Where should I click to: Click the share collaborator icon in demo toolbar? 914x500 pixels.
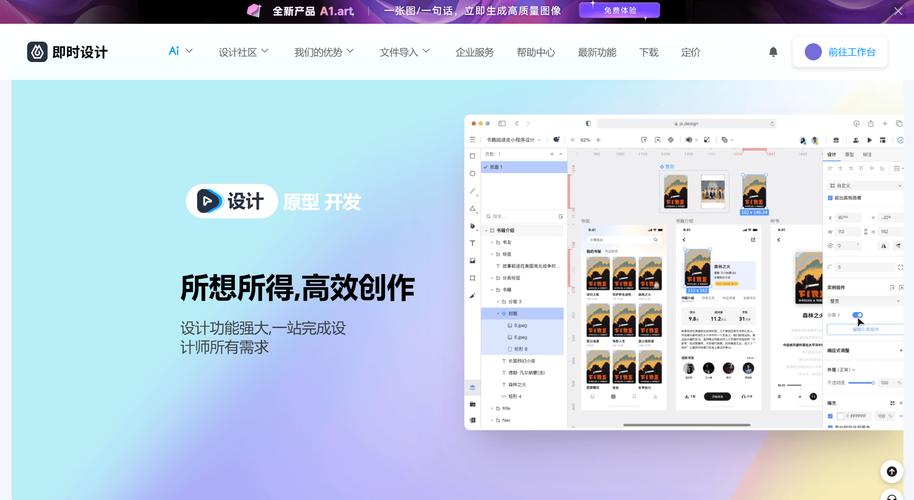tap(856, 140)
